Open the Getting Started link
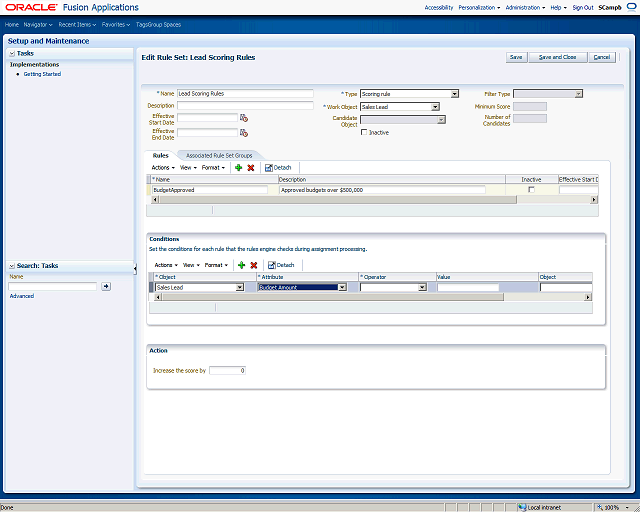 [42, 74]
